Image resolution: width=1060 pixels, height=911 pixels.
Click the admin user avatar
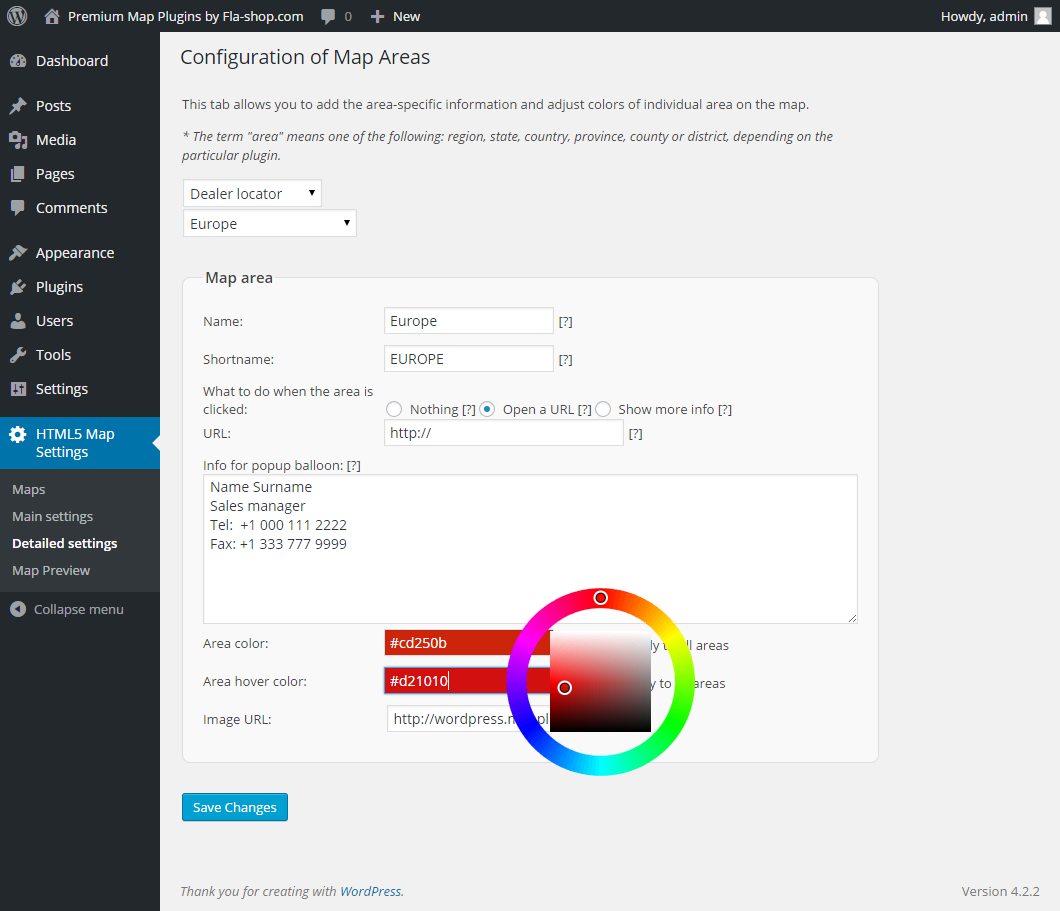[1042, 16]
